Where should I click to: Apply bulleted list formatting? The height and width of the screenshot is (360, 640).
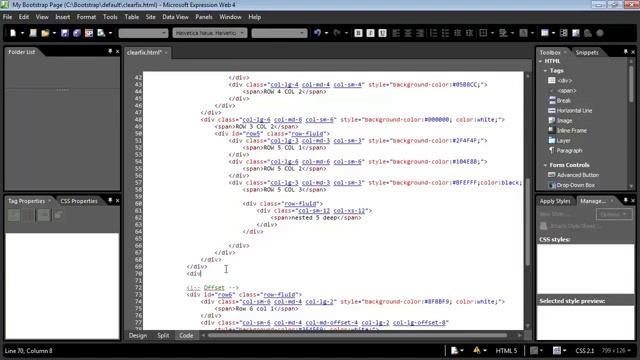tap(446, 33)
